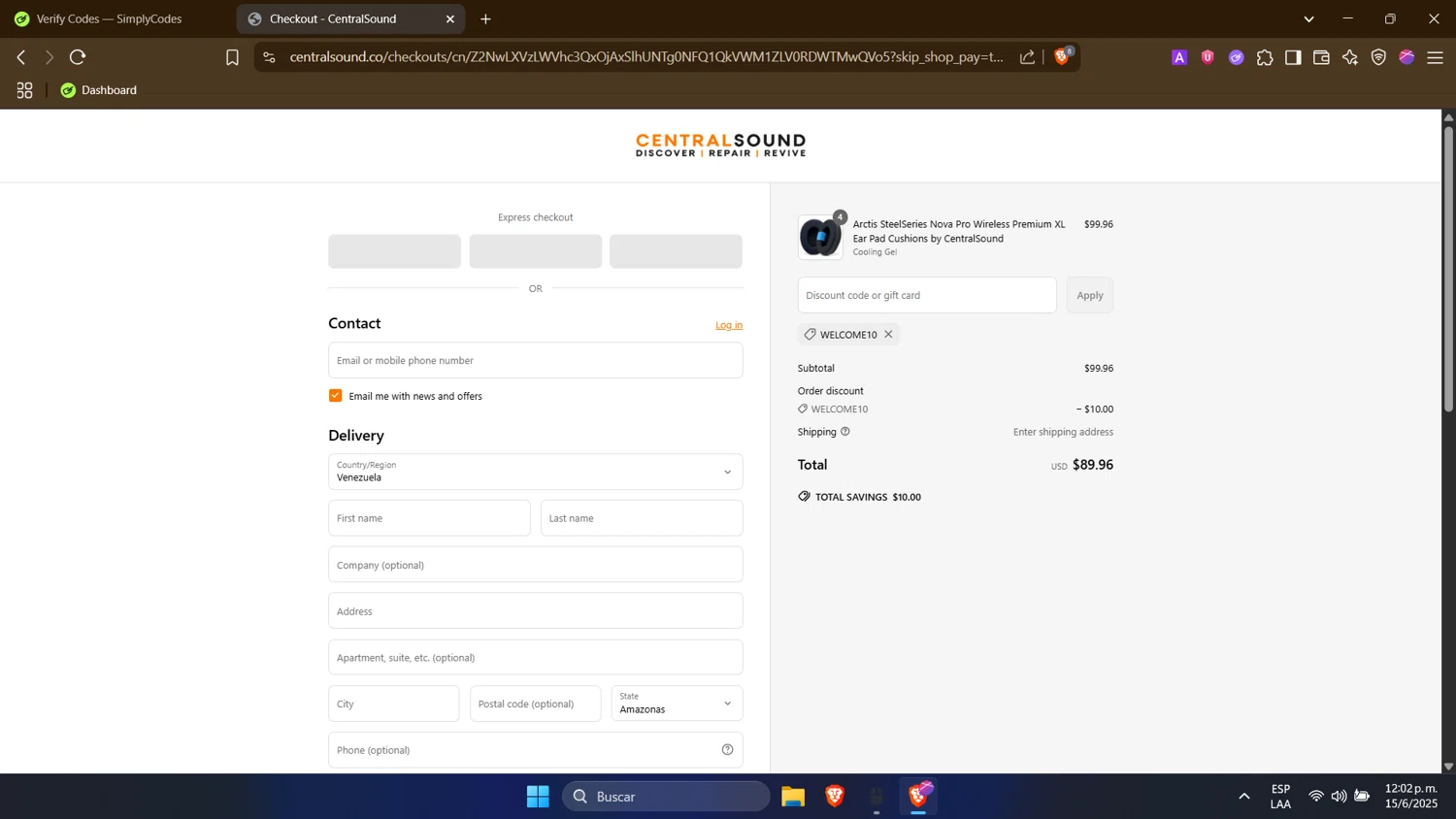1456x819 pixels.
Task: Focus the Address field
Action: pos(536,611)
